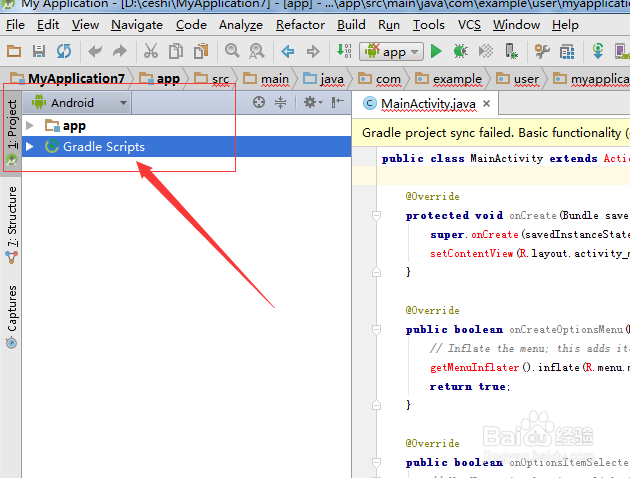The image size is (630, 478).
Task: Click the Forward navigation arrow
Action: point(313,51)
